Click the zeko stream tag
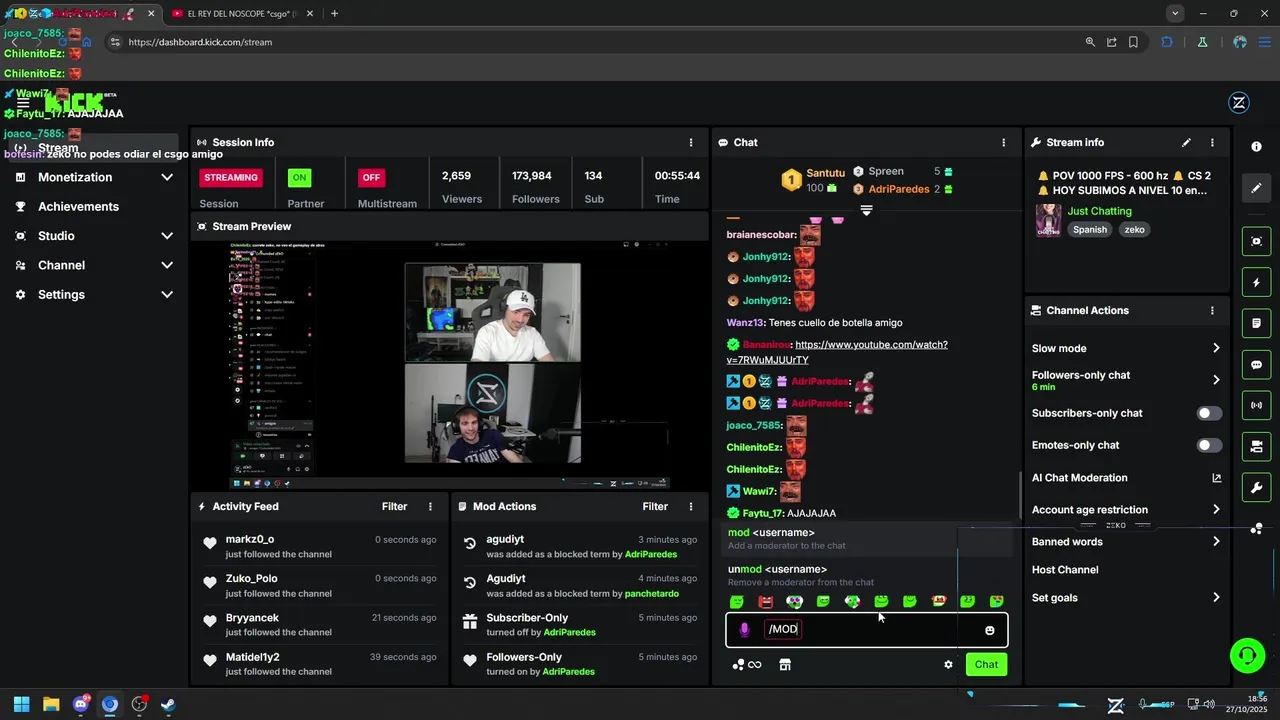The width and height of the screenshot is (1280, 720). click(1134, 230)
